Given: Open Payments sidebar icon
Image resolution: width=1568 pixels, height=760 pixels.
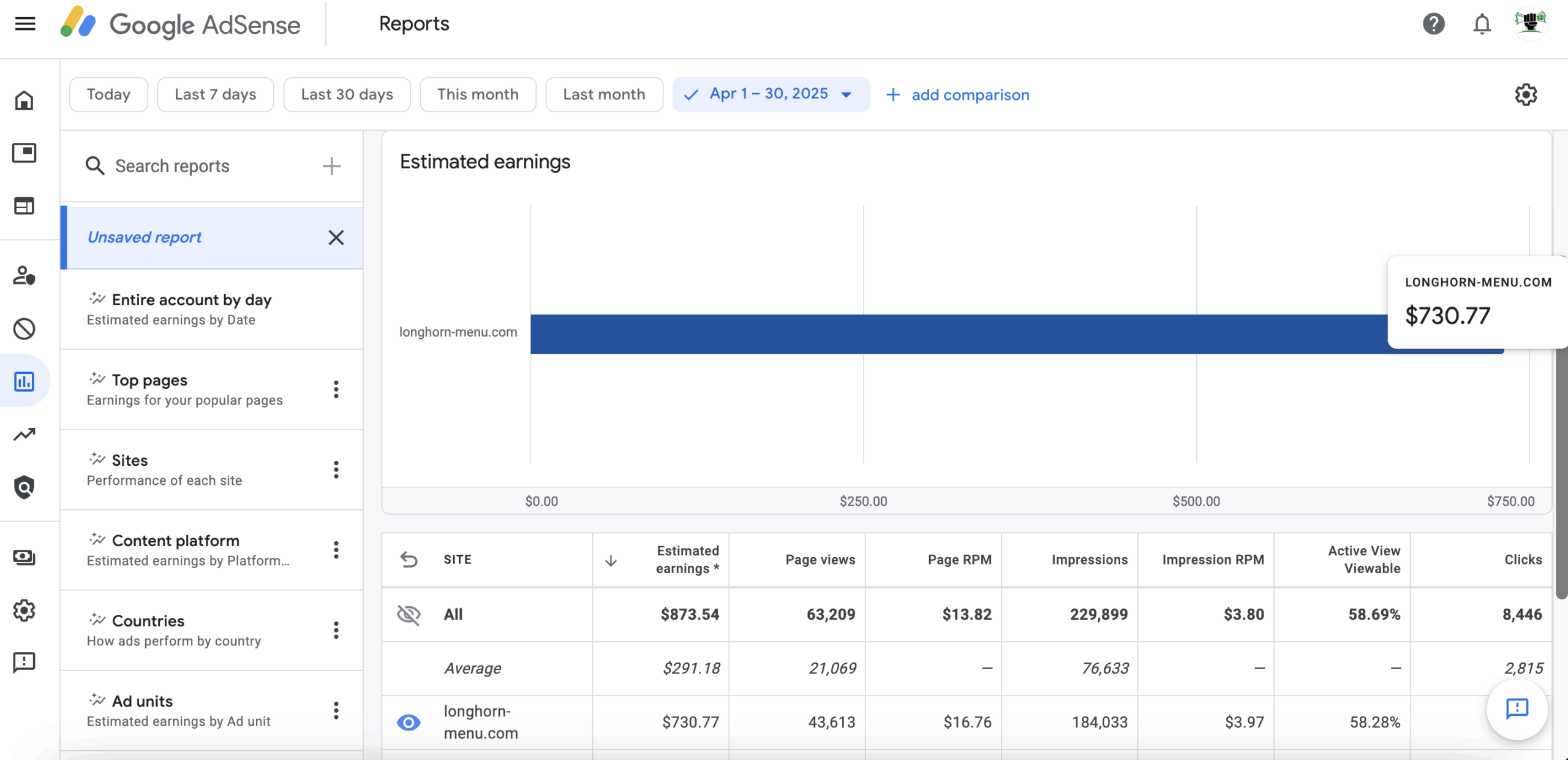Looking at the screenshot, I should 24,557.
